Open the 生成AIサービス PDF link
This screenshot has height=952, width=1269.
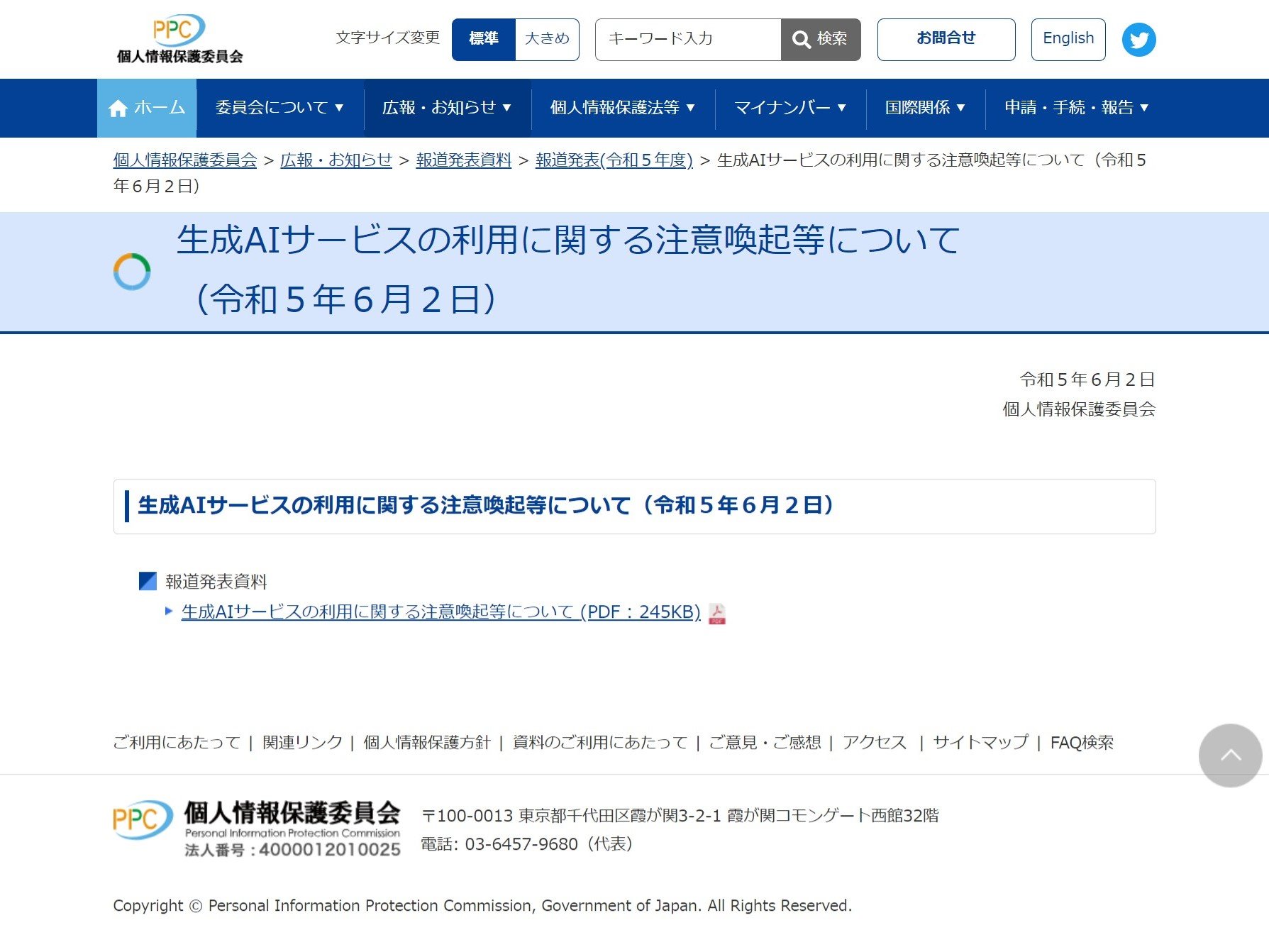tap(440, 611)
